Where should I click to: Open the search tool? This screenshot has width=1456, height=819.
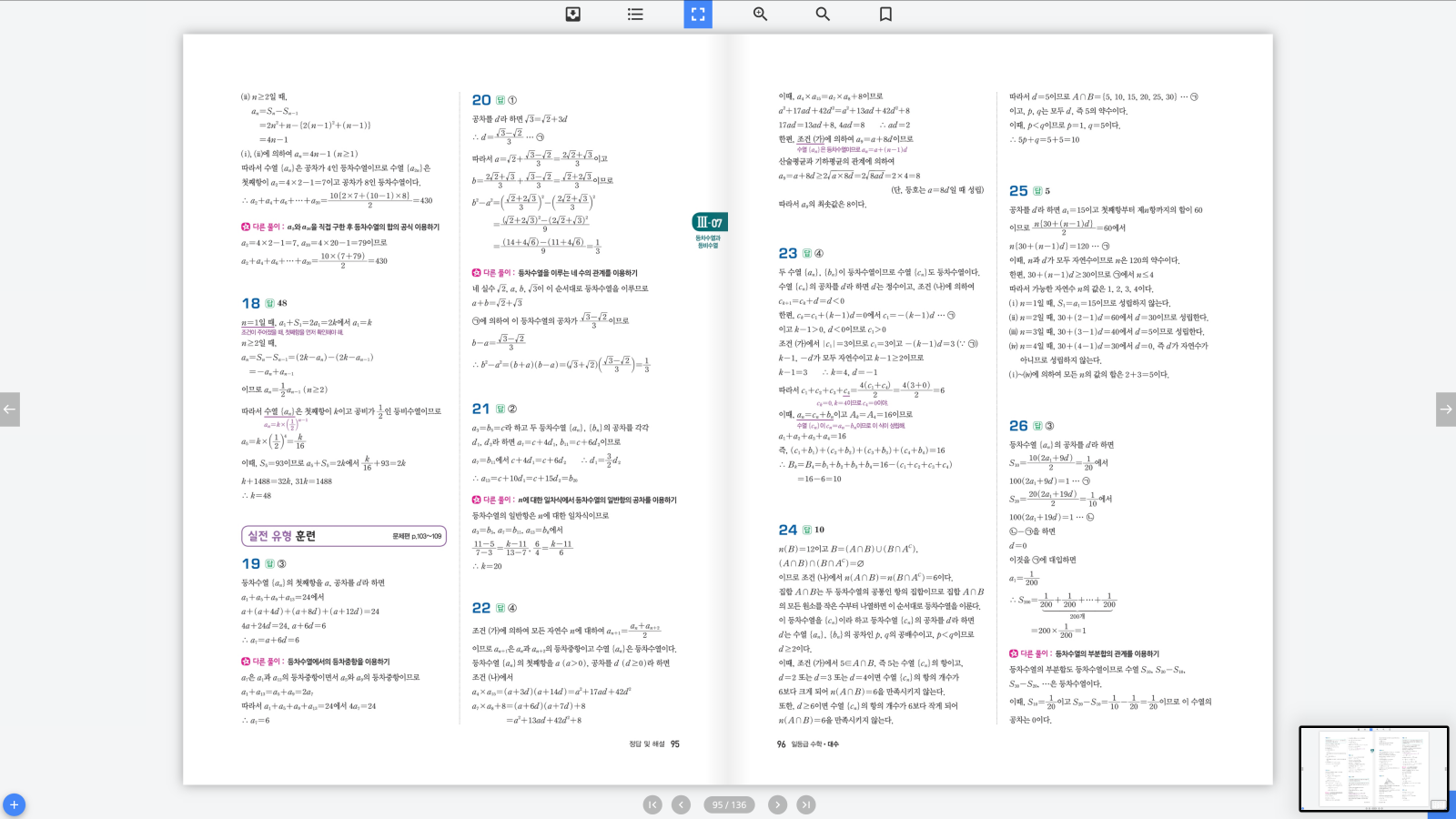[823, 15]
